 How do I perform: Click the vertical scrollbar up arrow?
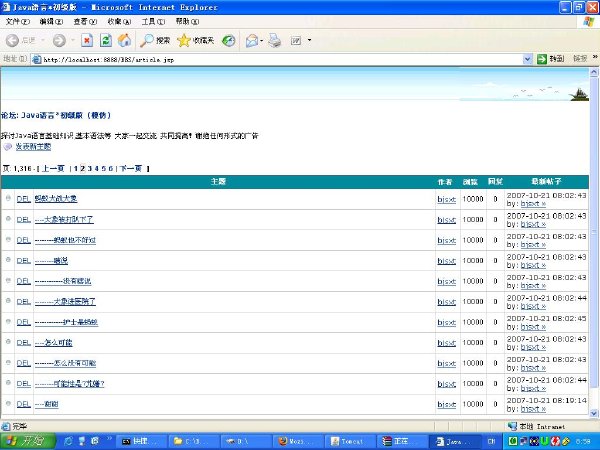[594, 72]
